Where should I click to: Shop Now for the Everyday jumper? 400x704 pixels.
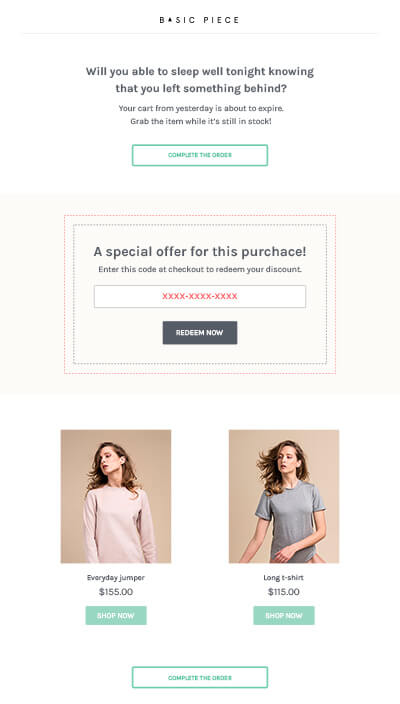click(x=116, y=616)
